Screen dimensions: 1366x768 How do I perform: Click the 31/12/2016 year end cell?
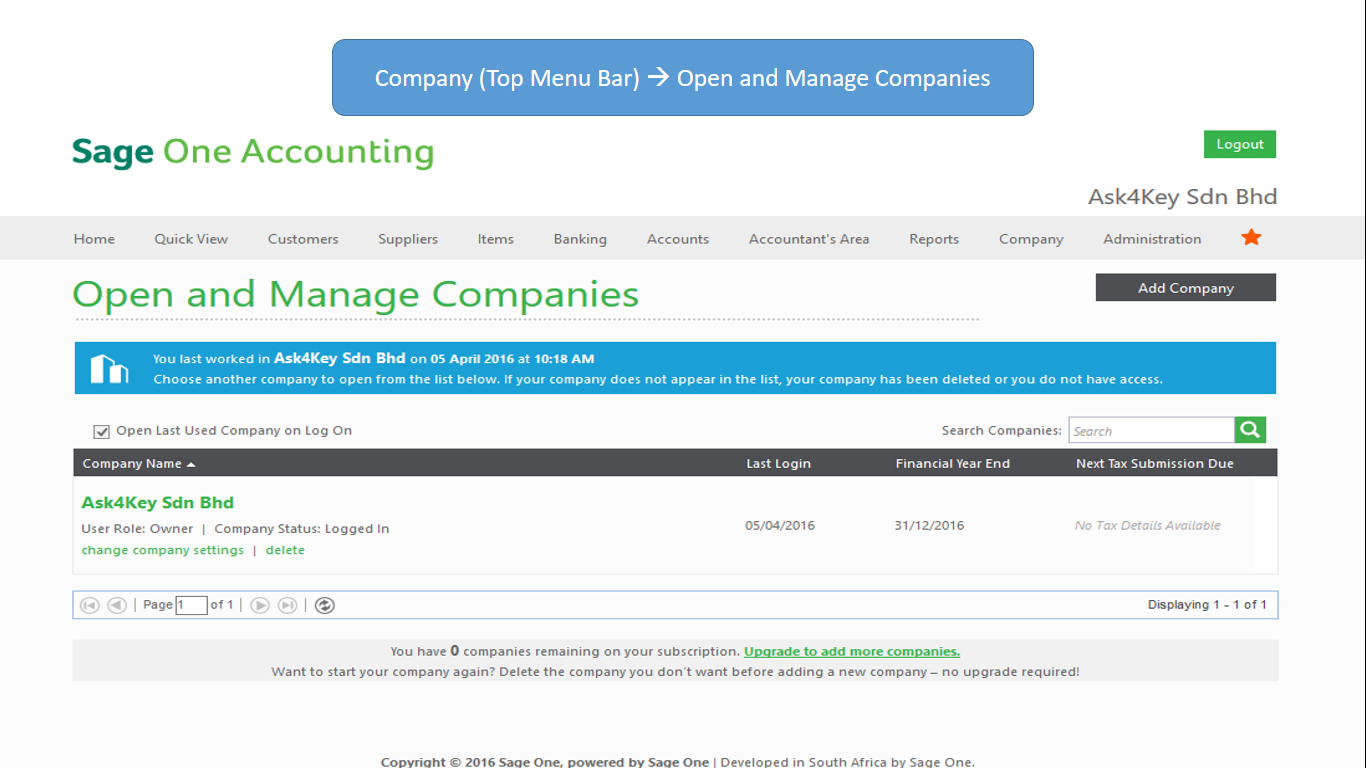pos(929,525)
